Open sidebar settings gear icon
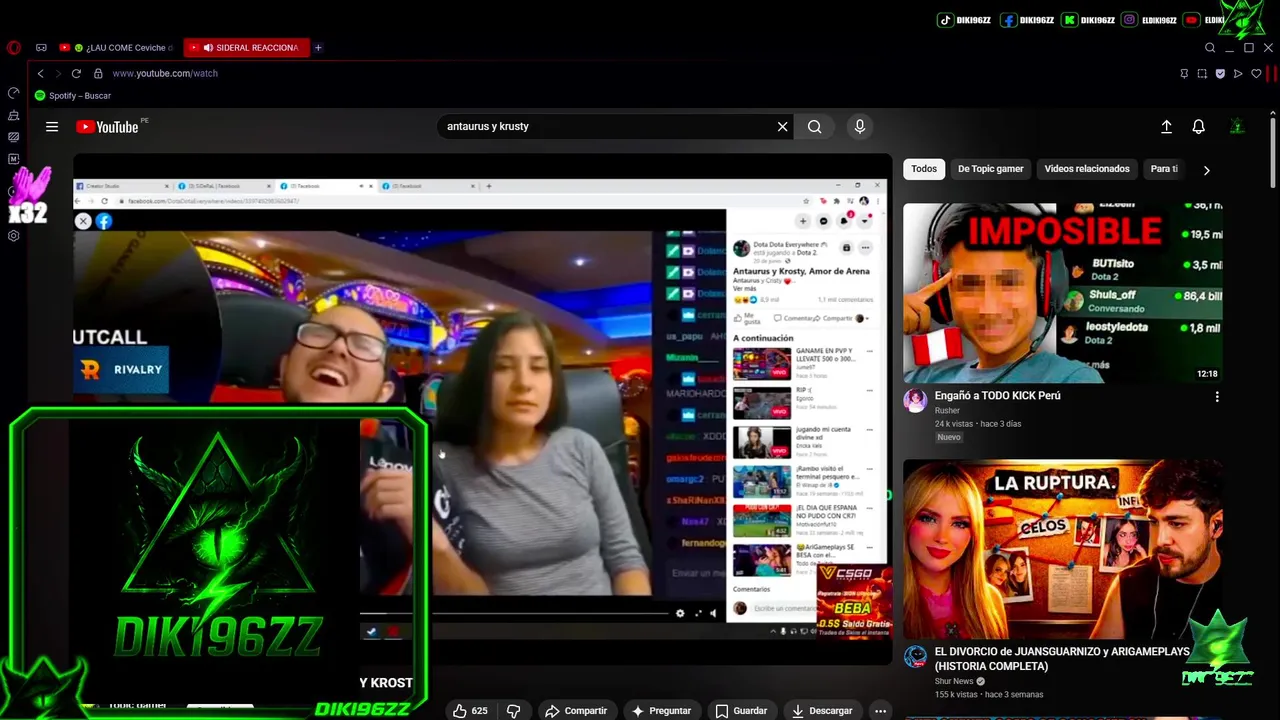The width and height of the screenshot is (1280, 720). pos(13,236)
